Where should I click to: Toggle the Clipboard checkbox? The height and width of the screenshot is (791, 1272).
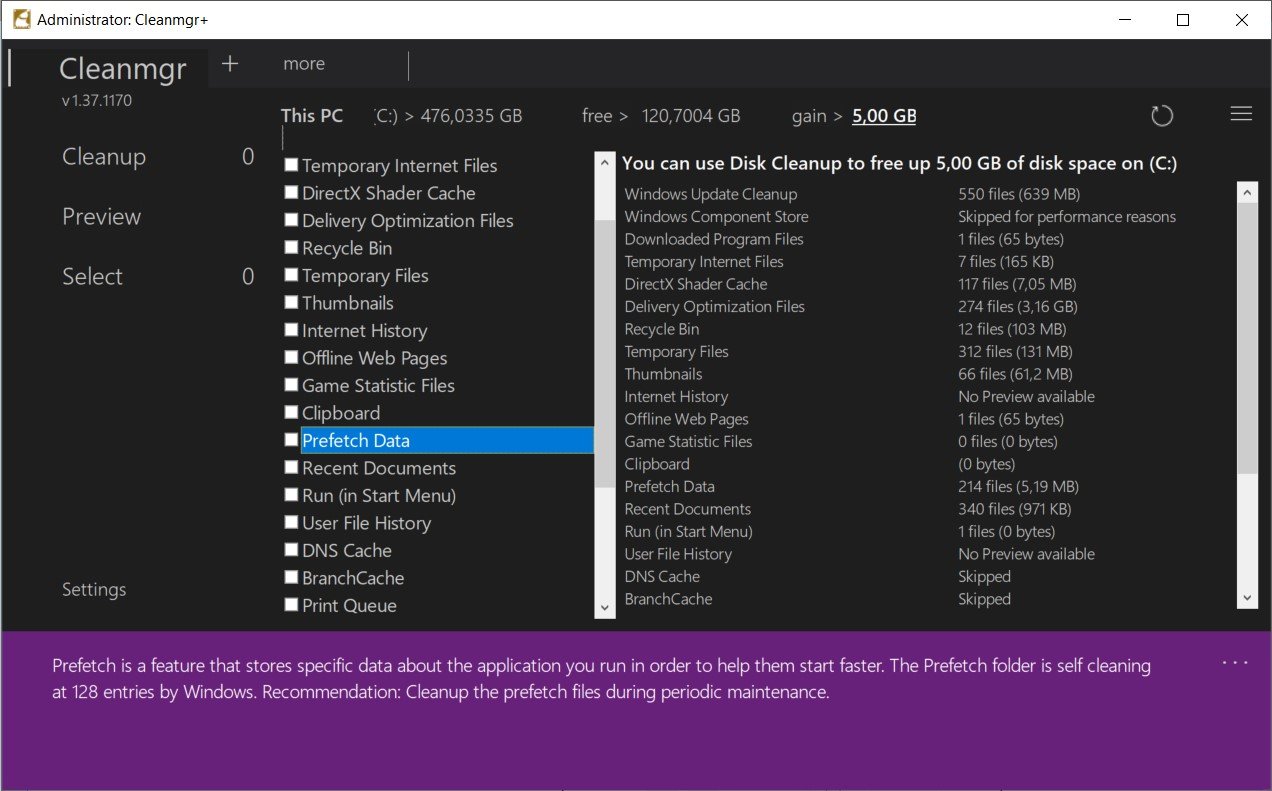[291, 412]
